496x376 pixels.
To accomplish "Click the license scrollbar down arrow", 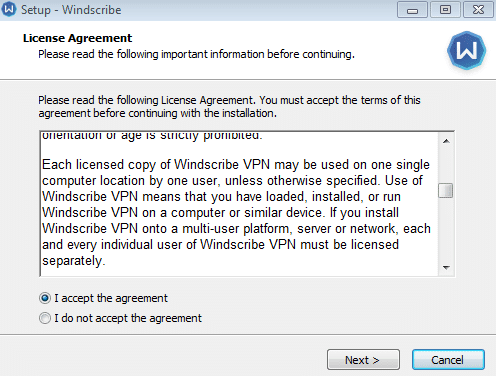I will 446,268.
